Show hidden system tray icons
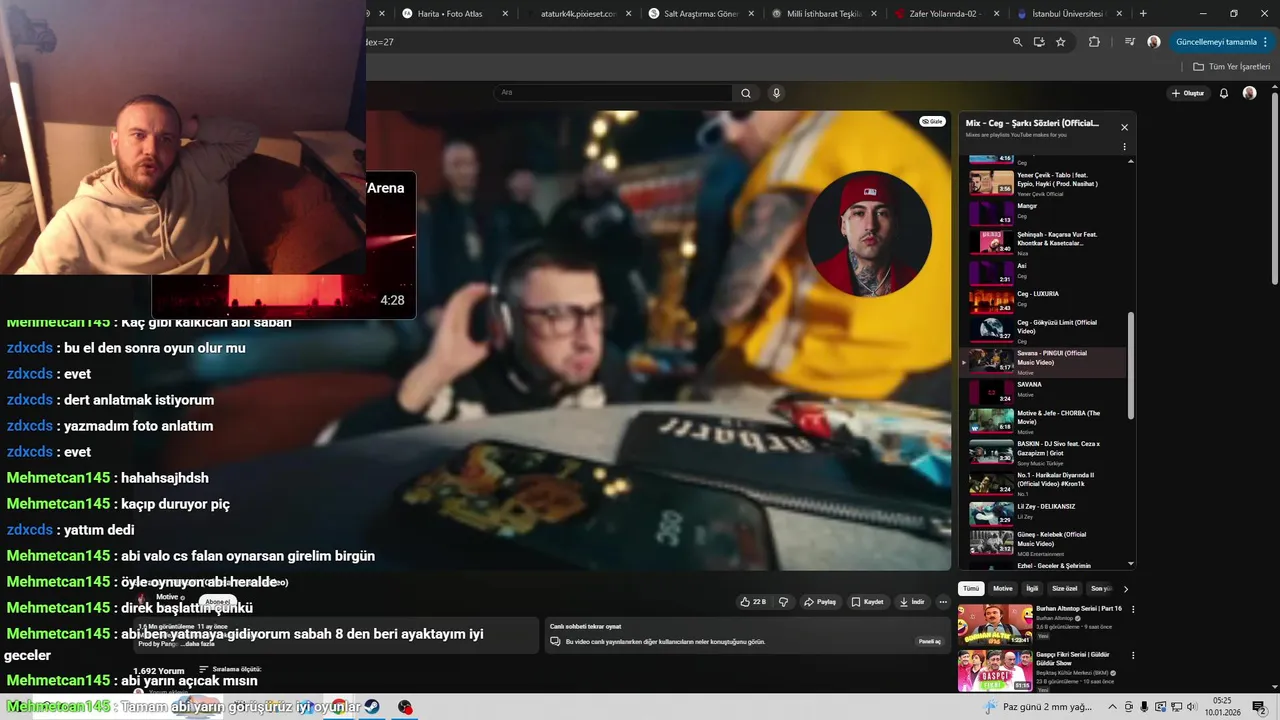Viewport: 1280px width, 720px height. tap(1112, 707)
